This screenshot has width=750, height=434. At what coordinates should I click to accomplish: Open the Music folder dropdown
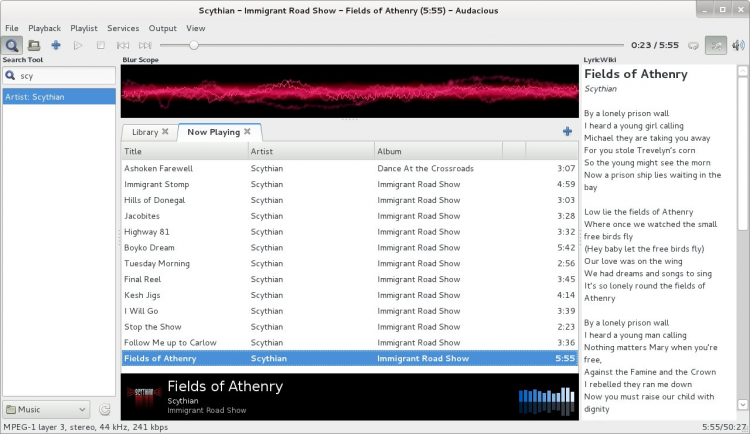point(47,409)
